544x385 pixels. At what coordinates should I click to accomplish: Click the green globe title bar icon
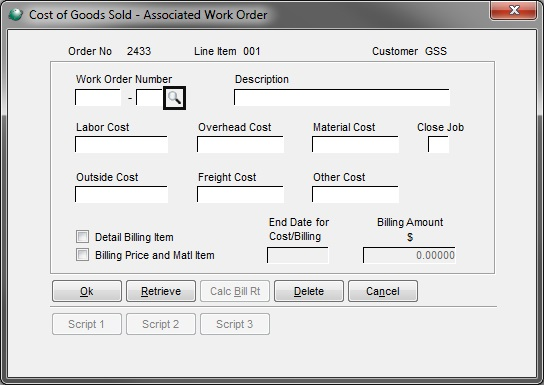coord(15,15)
